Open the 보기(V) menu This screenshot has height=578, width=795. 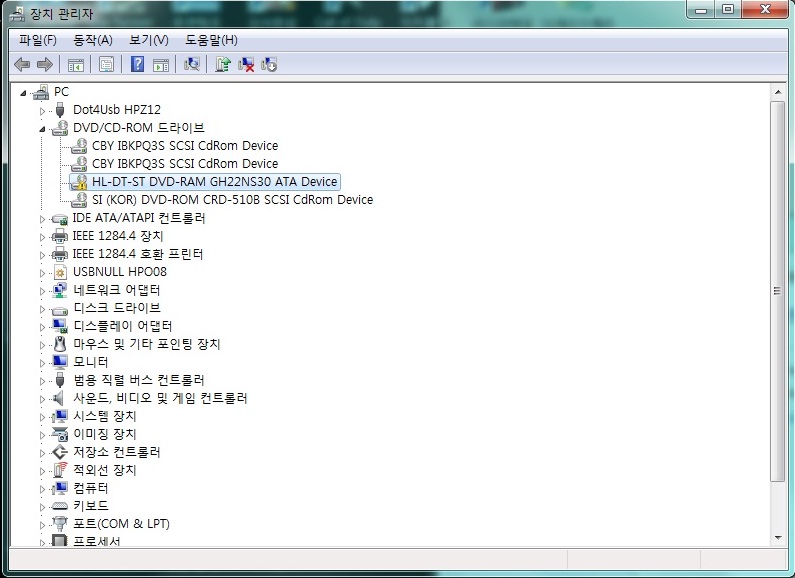pyautogui.click(x=149, y=40)
